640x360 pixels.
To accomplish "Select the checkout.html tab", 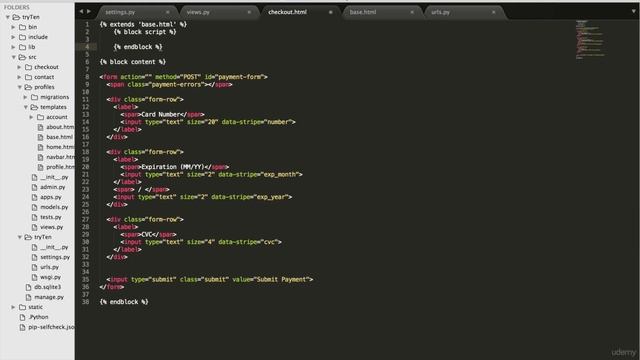I will coord(287,12).
